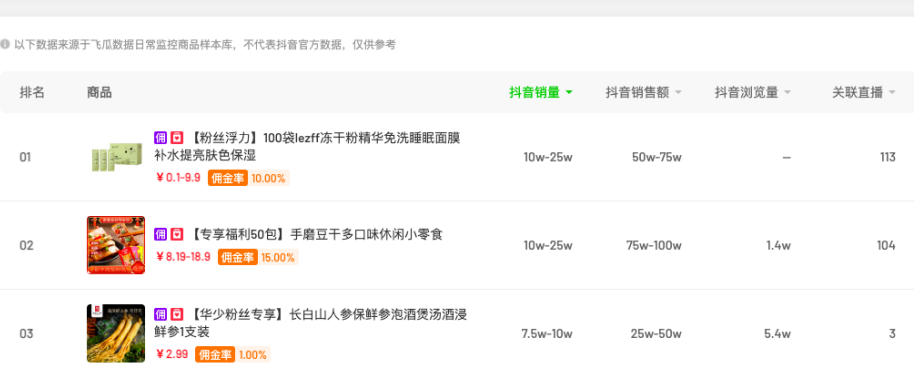The image size is (914, 374).
Task: Click the red shop icon on product 03
Action: click(x=177, y=315)
